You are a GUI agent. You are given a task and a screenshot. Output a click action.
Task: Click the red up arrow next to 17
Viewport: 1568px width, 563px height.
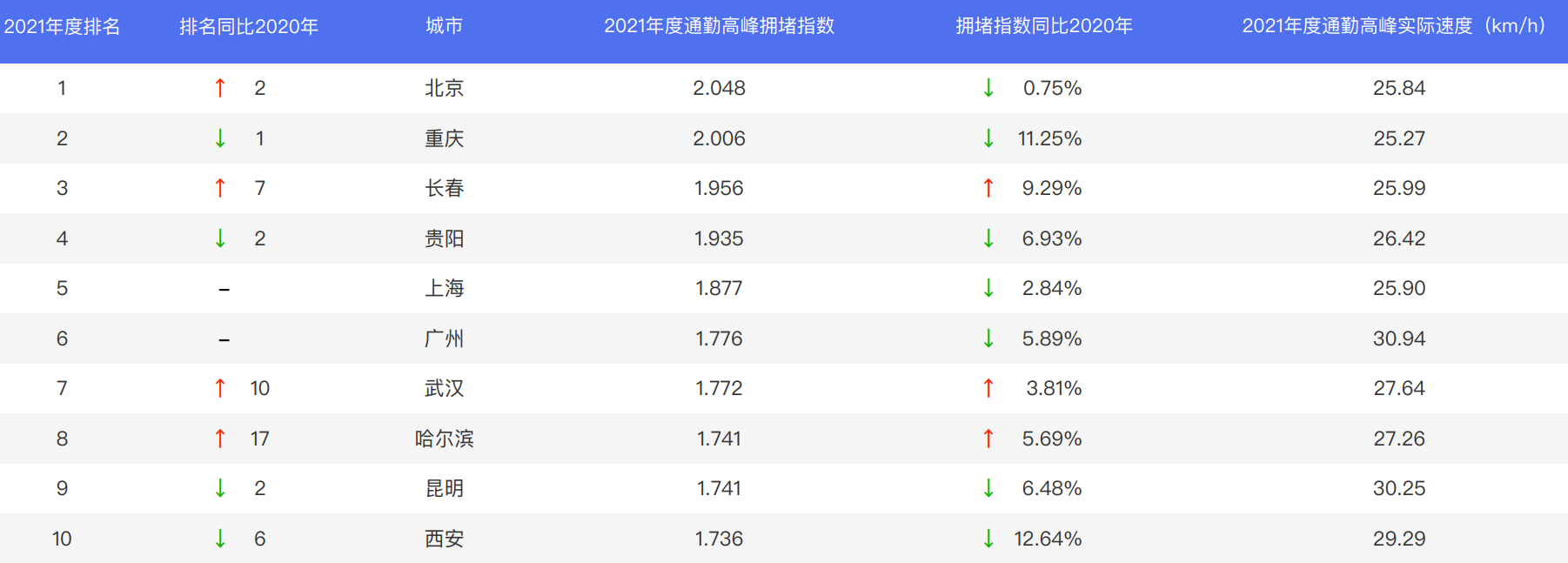pos(220,439)
